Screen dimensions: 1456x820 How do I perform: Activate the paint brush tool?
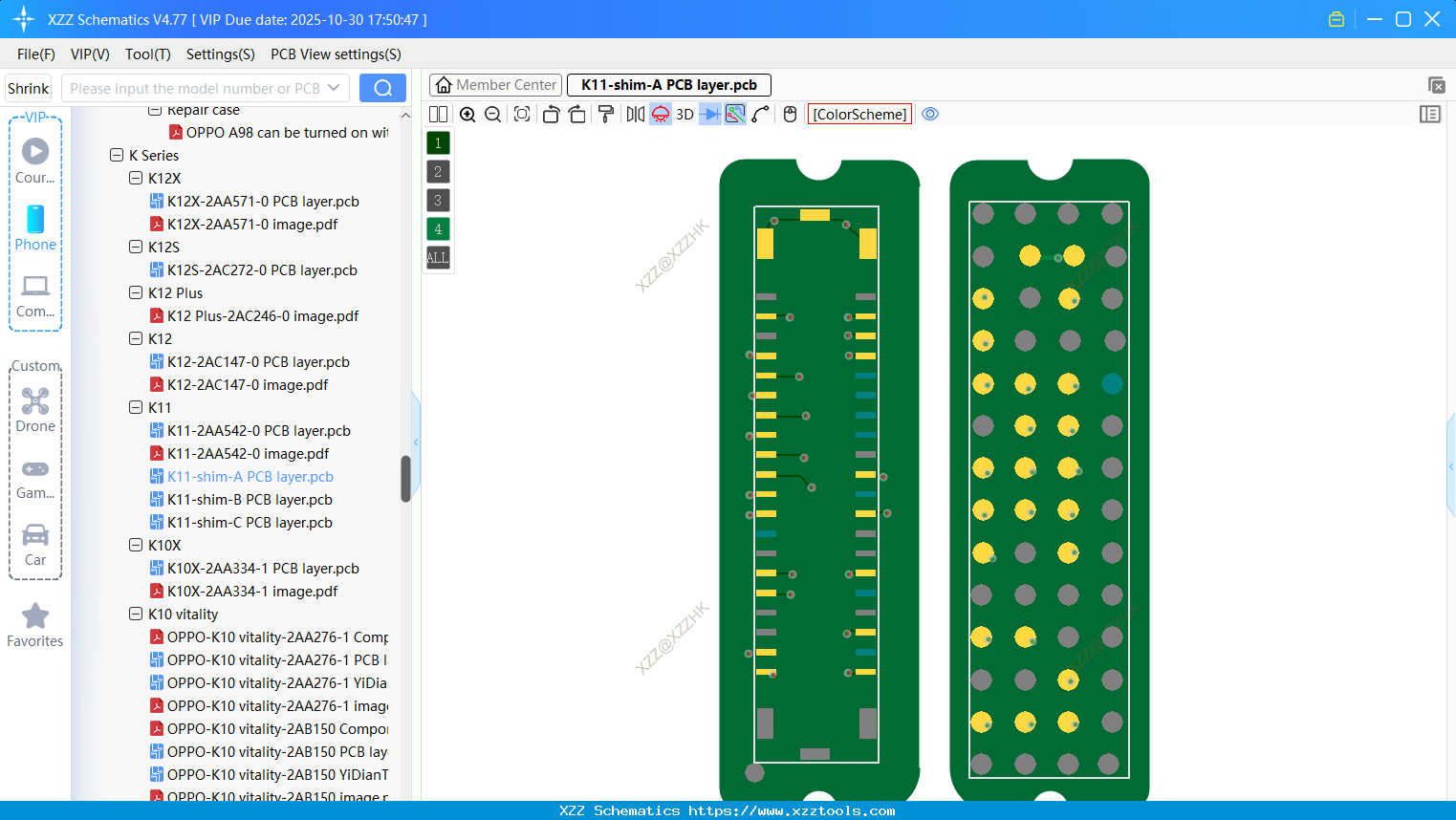coord(606,114)
